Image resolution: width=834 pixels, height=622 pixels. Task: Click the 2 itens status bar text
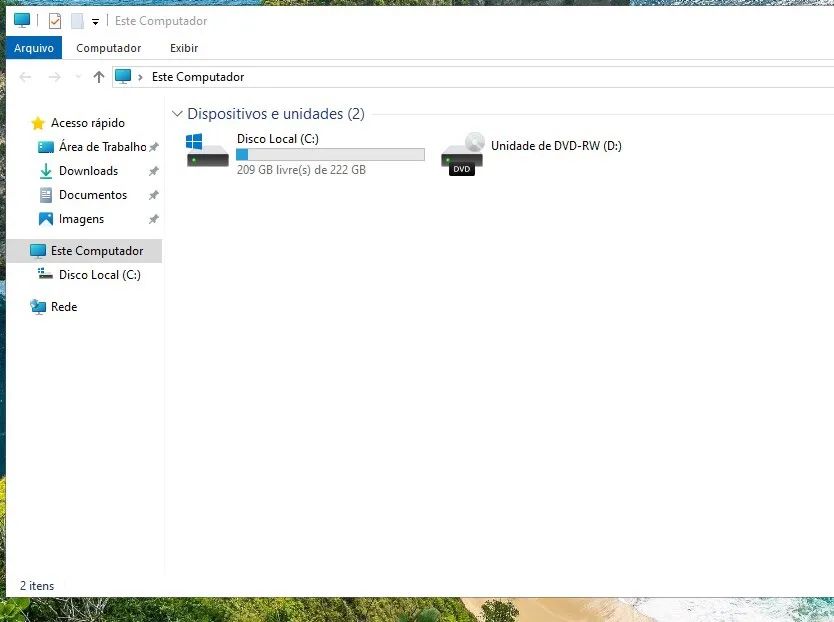pyautogui.click(x=37, y=586)
